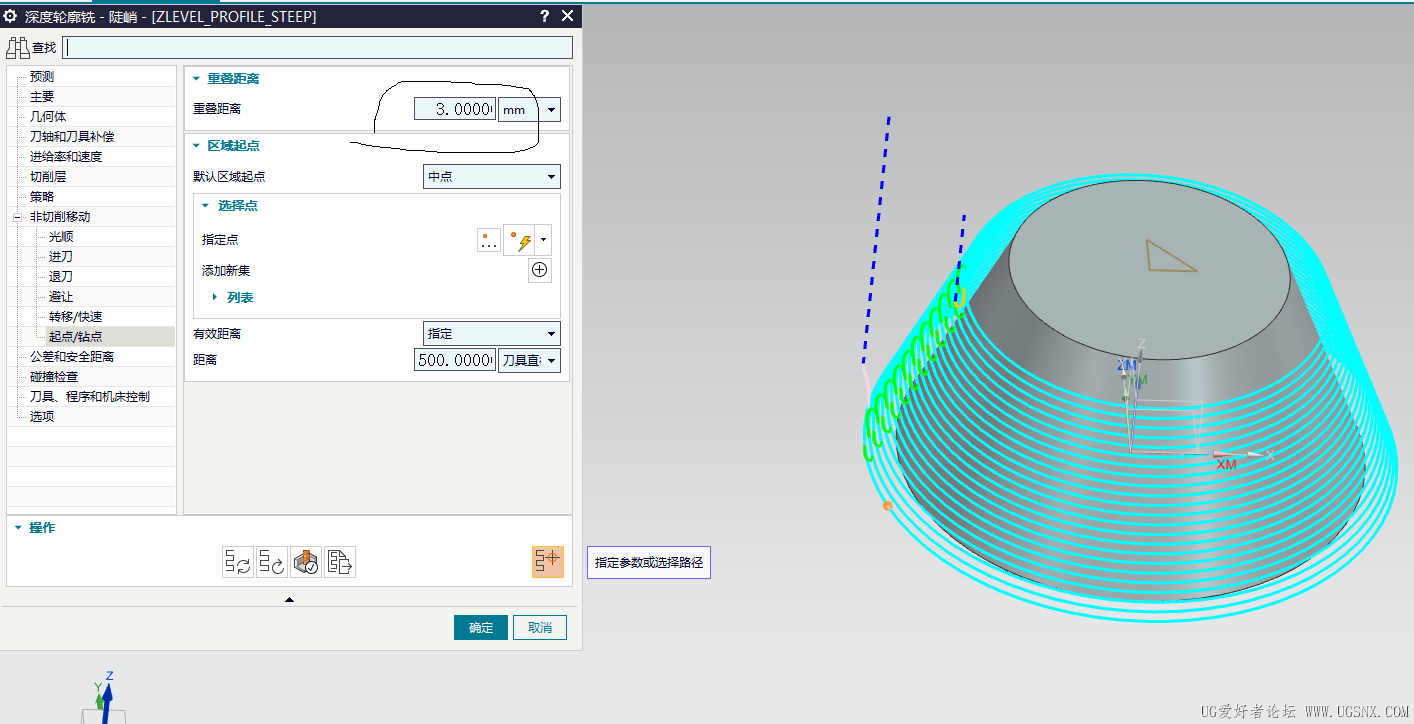The width and height of the screenshot is (1414, 724).
Task: Click the List toolpath output icon
Action: coord(340,562)
